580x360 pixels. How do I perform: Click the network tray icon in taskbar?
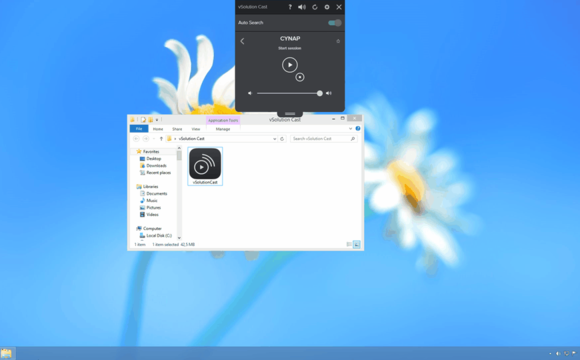(x=566, y=353)
